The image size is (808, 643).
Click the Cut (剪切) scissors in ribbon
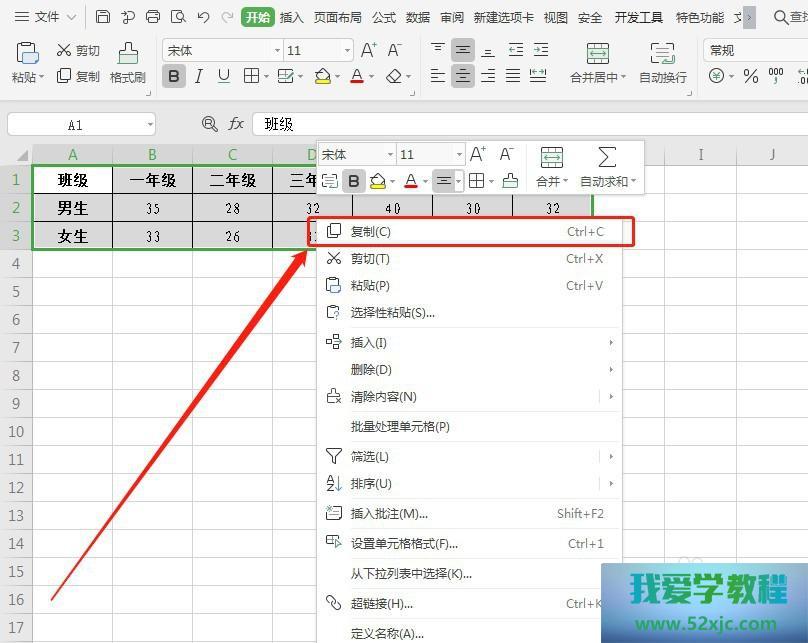pos(78,50)
